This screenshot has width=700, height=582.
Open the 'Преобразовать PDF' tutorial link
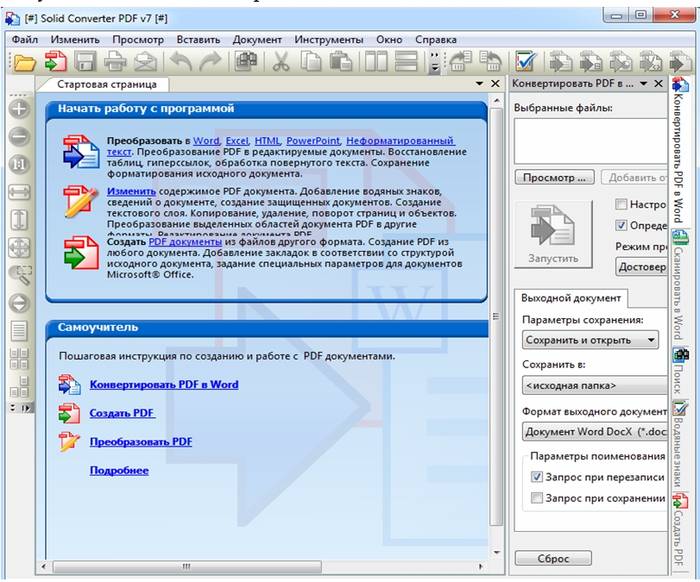tap(141, 441)
